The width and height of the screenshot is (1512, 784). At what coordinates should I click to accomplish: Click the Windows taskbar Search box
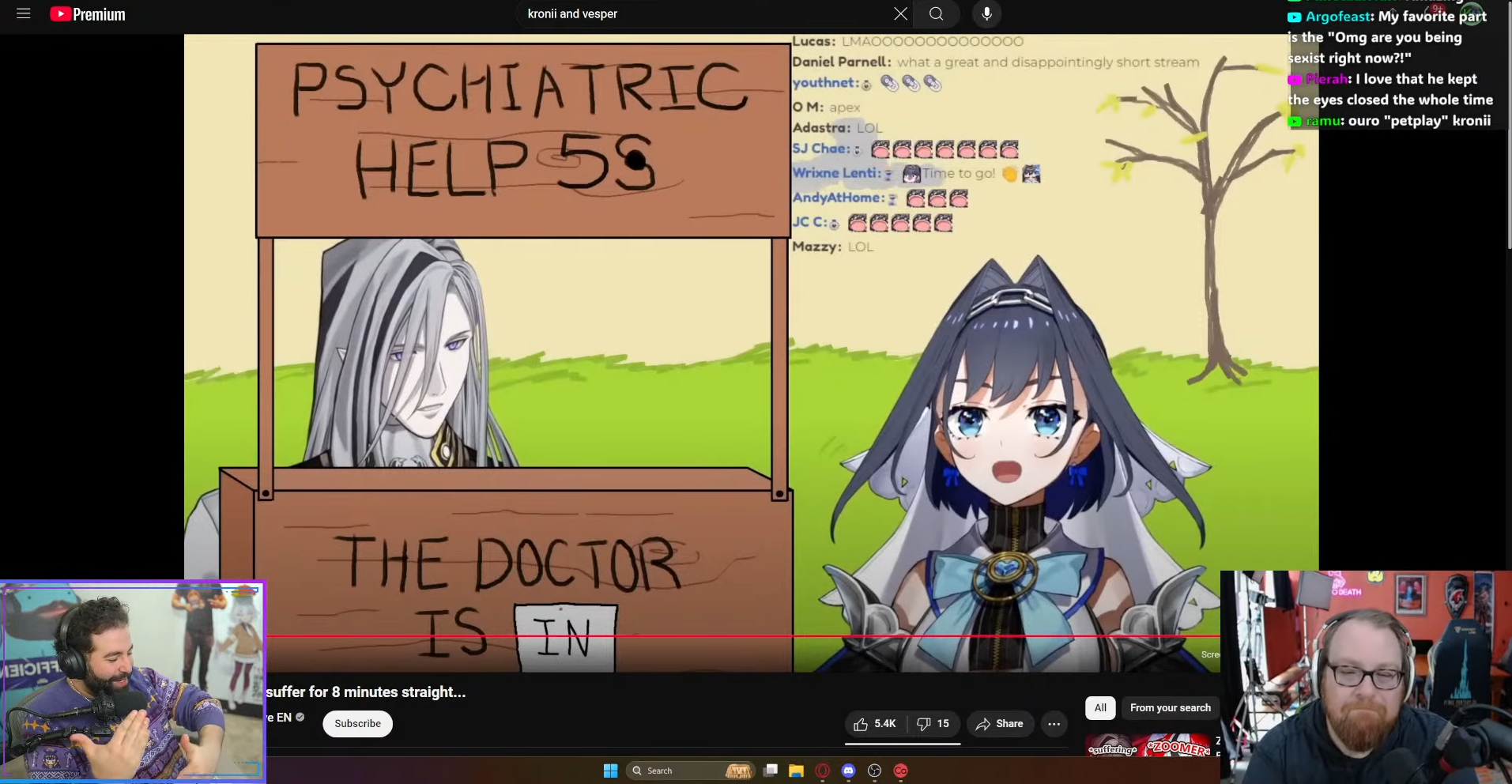pyautogui.click(x=689, y=771)
